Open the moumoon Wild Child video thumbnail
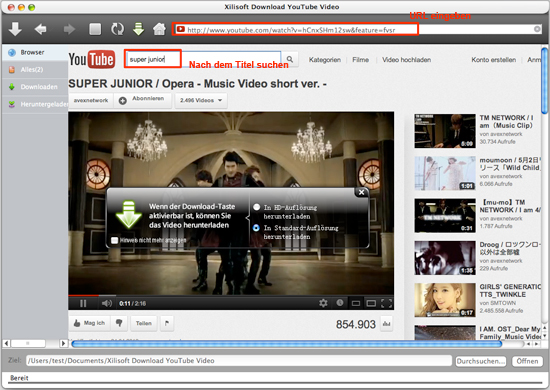The width and height of the screenshot is (550, 390). (x=445, y=173)
